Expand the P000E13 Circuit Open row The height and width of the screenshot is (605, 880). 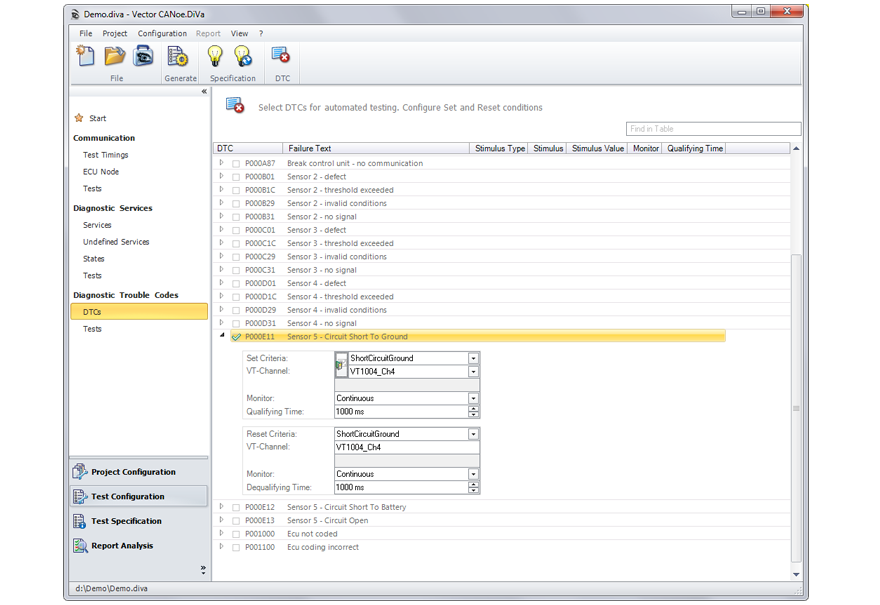(x=222, y=520)
